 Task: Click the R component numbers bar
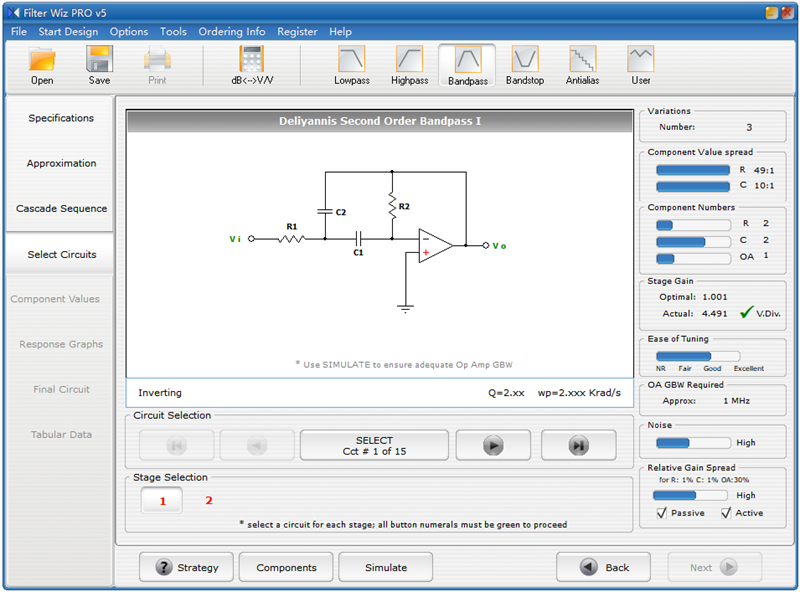693,225
